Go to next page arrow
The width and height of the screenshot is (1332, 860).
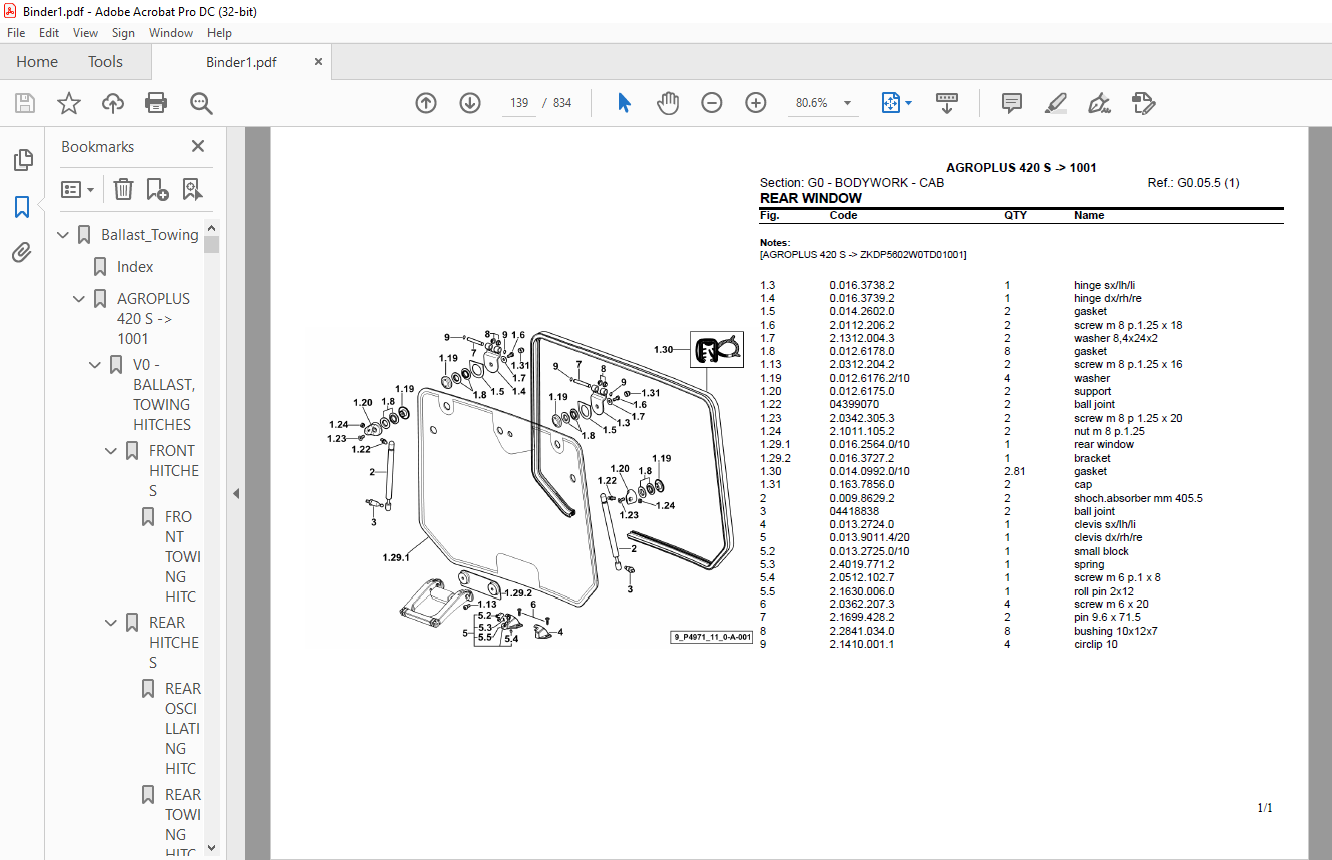point(470,103)
